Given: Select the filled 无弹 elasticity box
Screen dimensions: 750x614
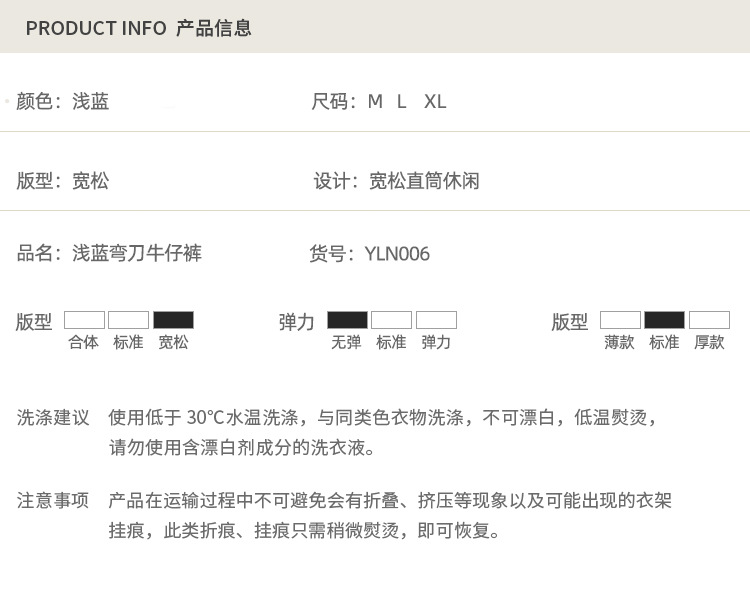Looking at the screenshot, I should point(347,320).
